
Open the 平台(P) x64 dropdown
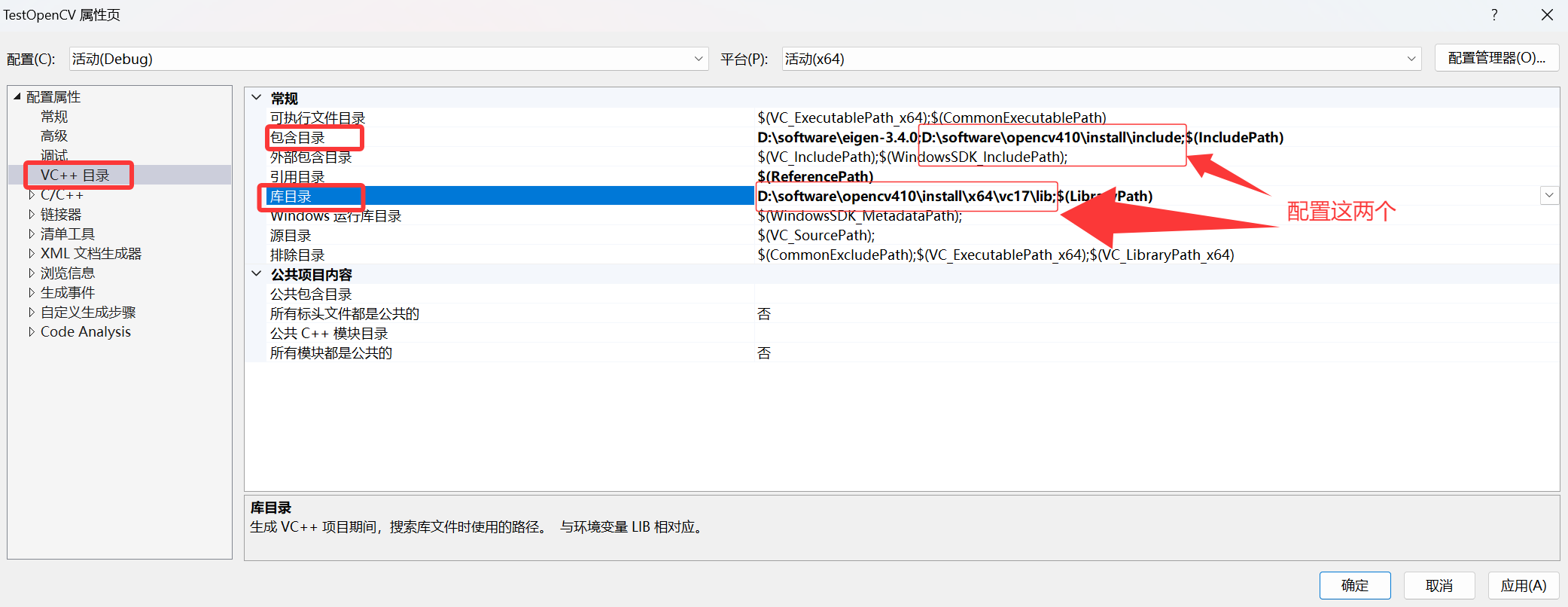tap(1101, 59)
